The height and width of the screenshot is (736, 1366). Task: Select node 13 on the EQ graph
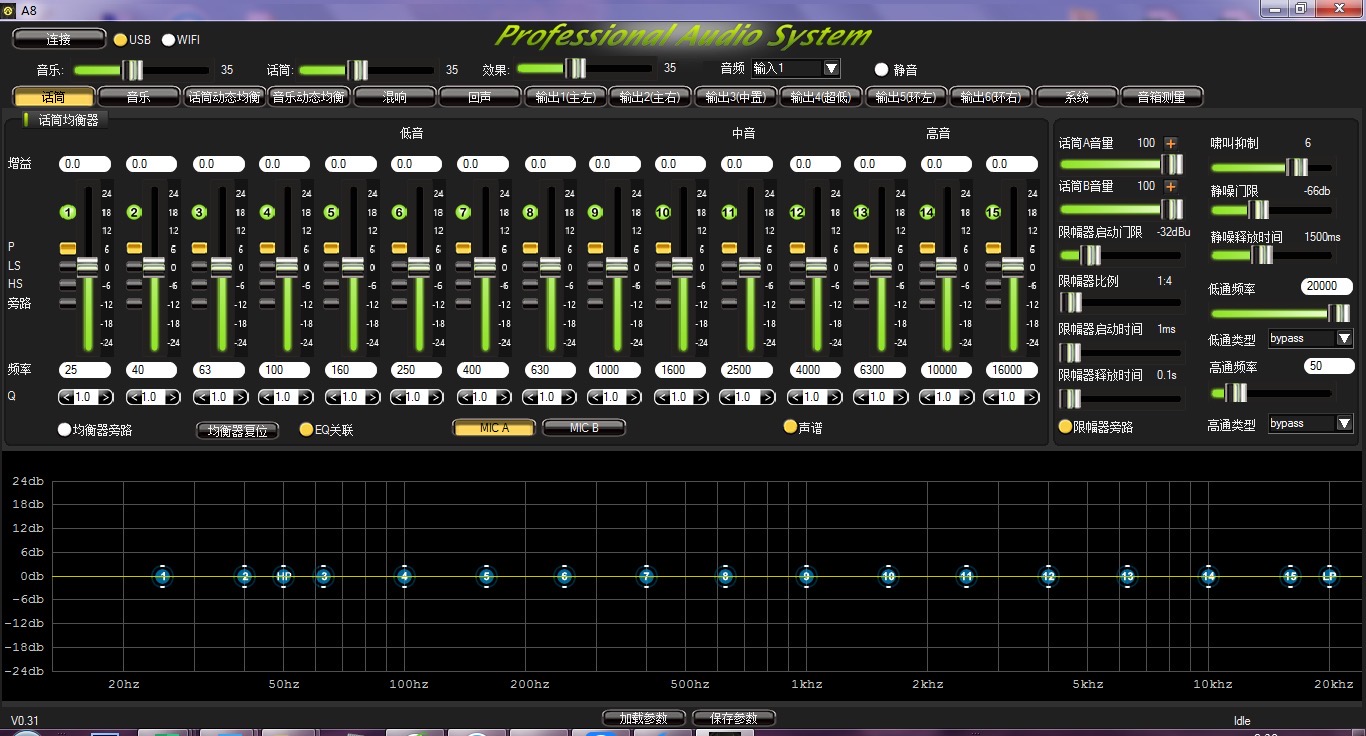click(1128, 576)
